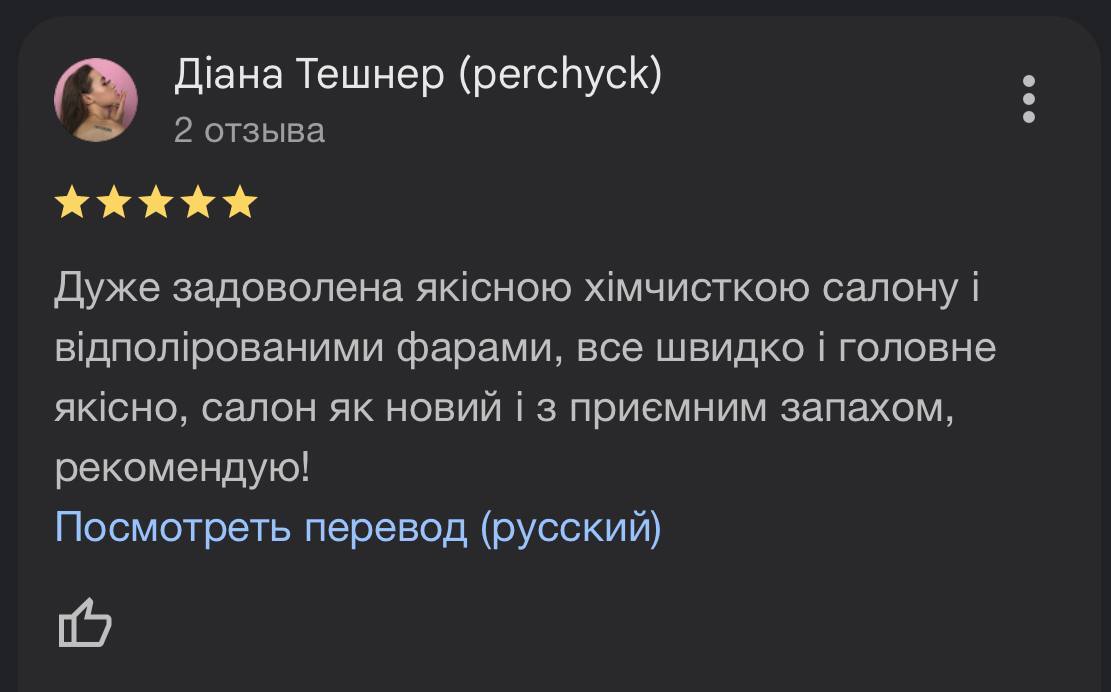Select review line starting 'Дуже задоволена'
1111x692 pixels.
(x=517, y=288)
